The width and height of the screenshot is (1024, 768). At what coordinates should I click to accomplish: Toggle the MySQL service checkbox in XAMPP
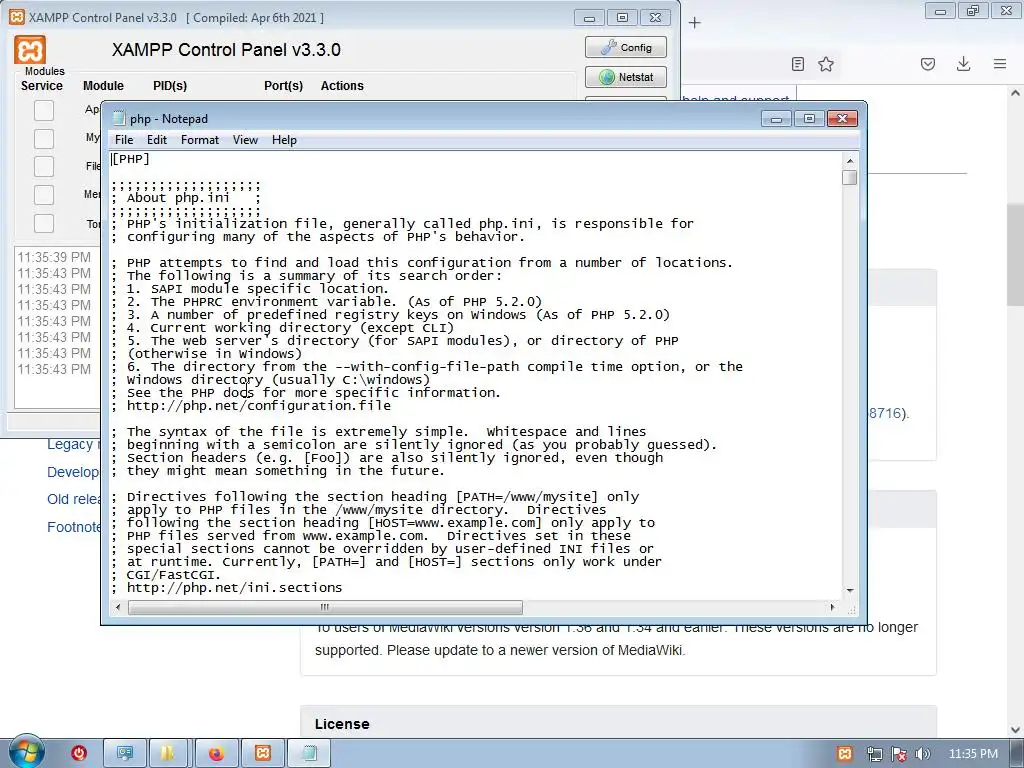(44, 138)
